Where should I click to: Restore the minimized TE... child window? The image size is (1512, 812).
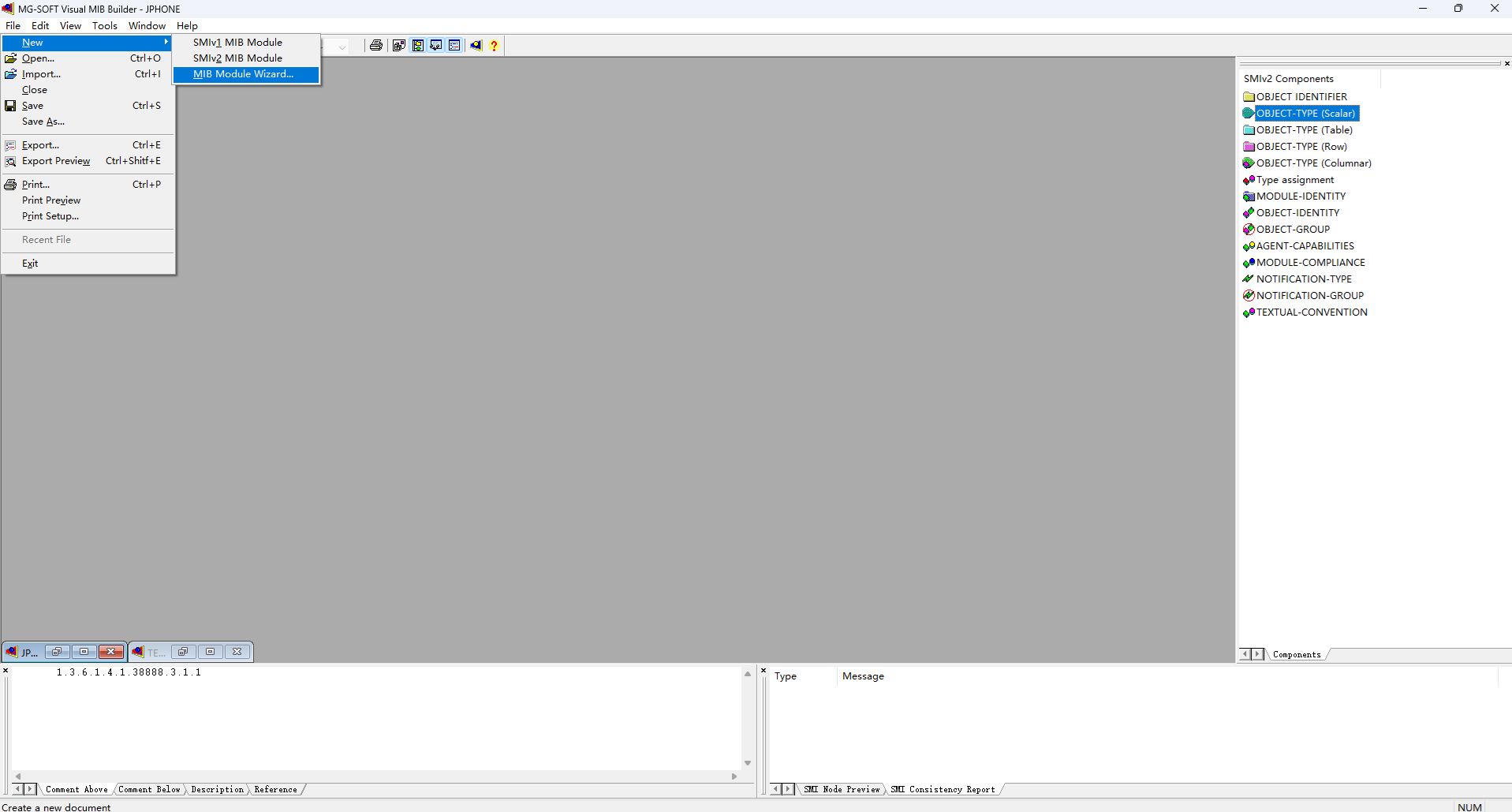point(183,652)
